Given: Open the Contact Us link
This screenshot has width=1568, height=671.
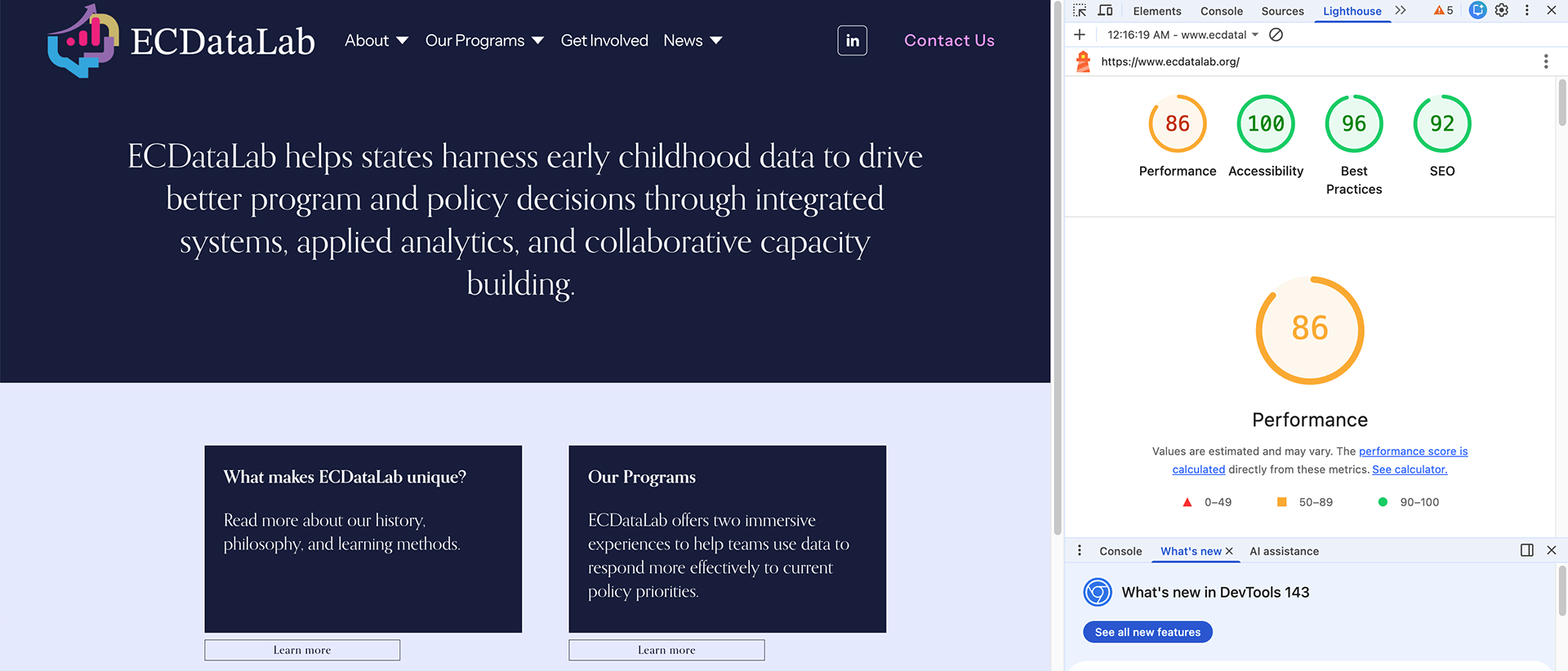Looking at the screenshot, I should (x=949, y=41).
